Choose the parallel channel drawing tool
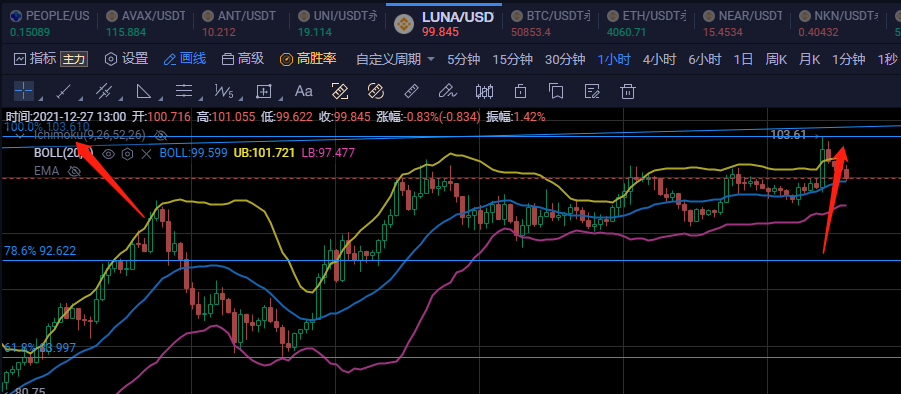 (103, 91)
